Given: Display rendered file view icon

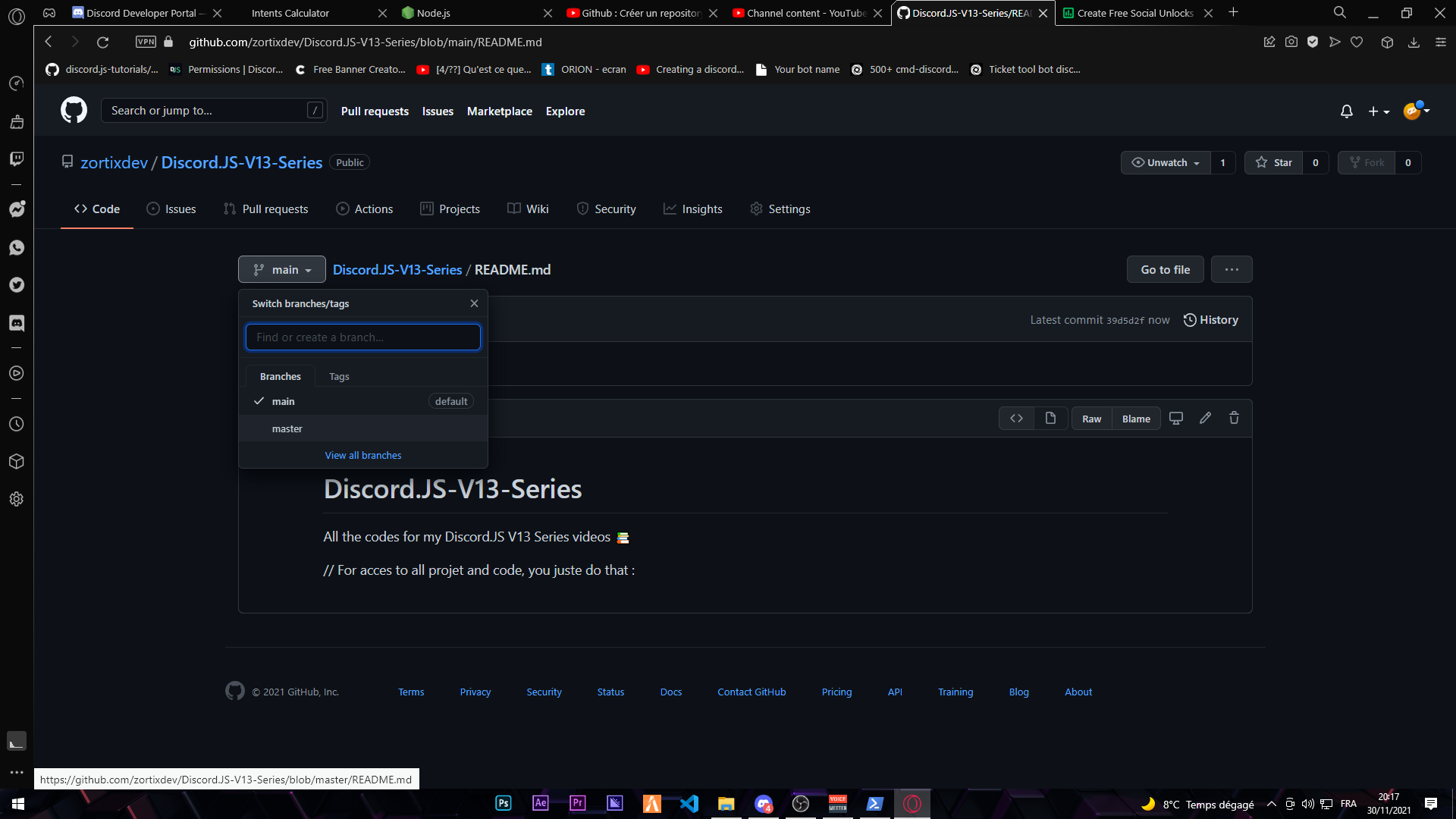Looking at the screenshot, I should [x=1050, y=418].
